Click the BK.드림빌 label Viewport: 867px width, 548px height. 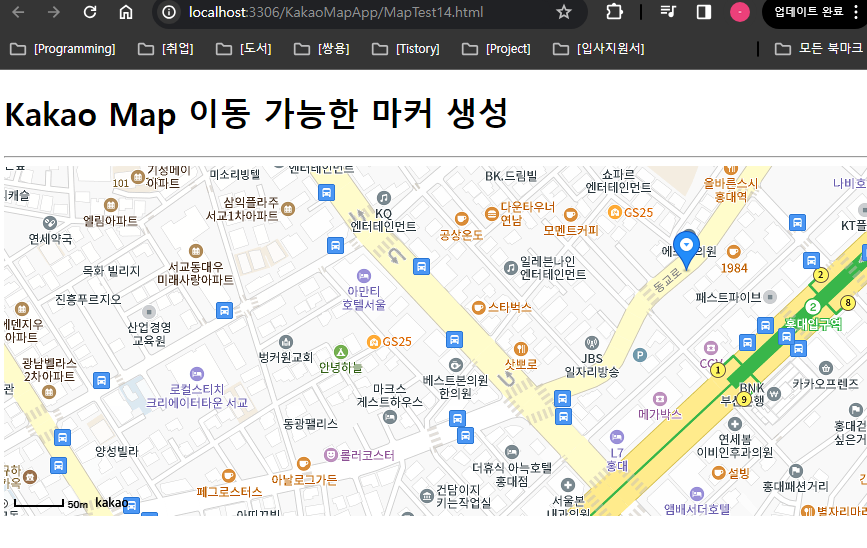pyautogui.click(x=511, y=176)
